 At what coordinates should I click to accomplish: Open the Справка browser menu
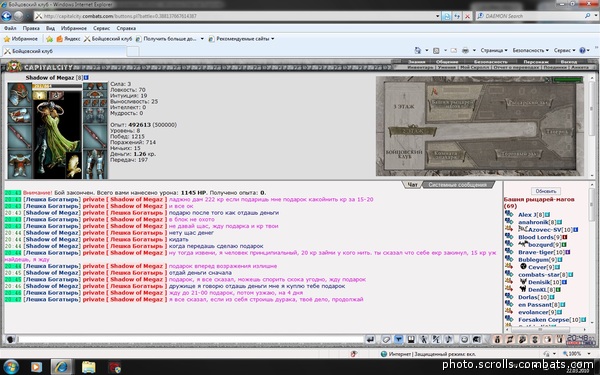click(x=126, y=28)
